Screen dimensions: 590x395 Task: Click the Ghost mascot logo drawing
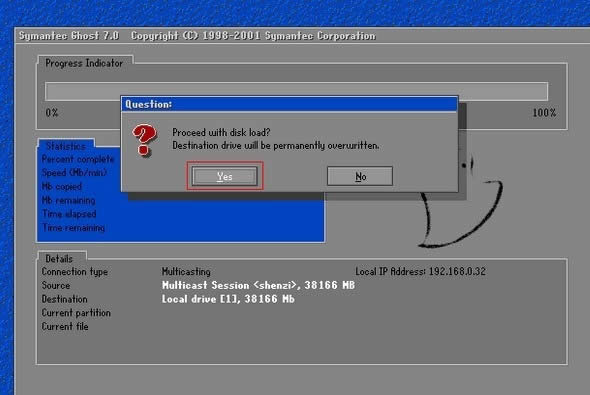click(x=462, y=202)
